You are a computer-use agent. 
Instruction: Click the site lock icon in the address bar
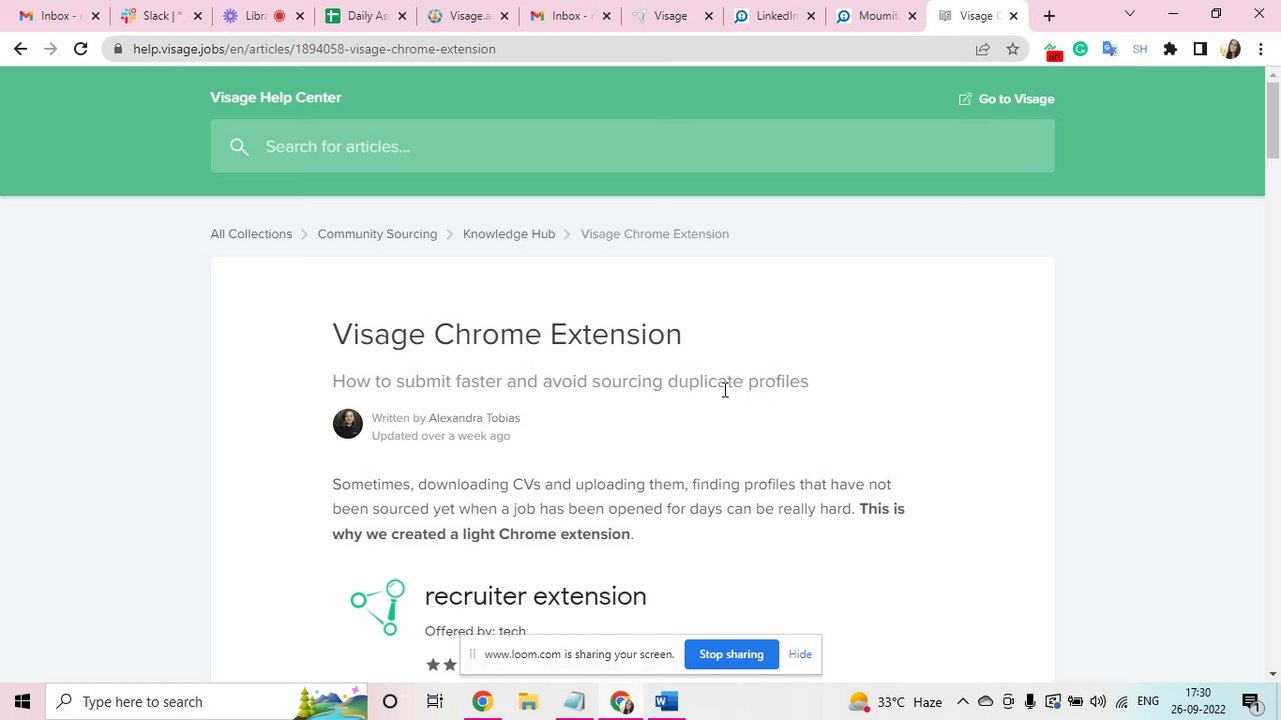click(x=118, y=48)
